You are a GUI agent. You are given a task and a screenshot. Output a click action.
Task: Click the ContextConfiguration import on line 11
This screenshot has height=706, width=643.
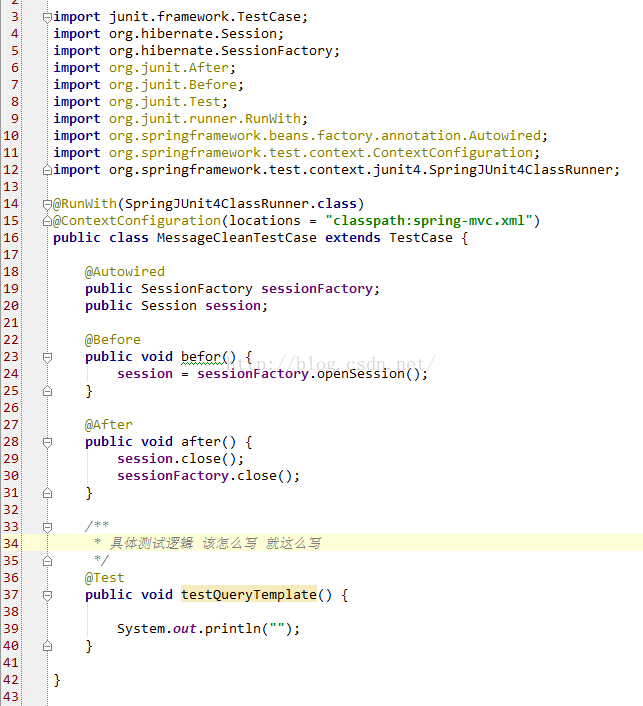coord(296,153)
